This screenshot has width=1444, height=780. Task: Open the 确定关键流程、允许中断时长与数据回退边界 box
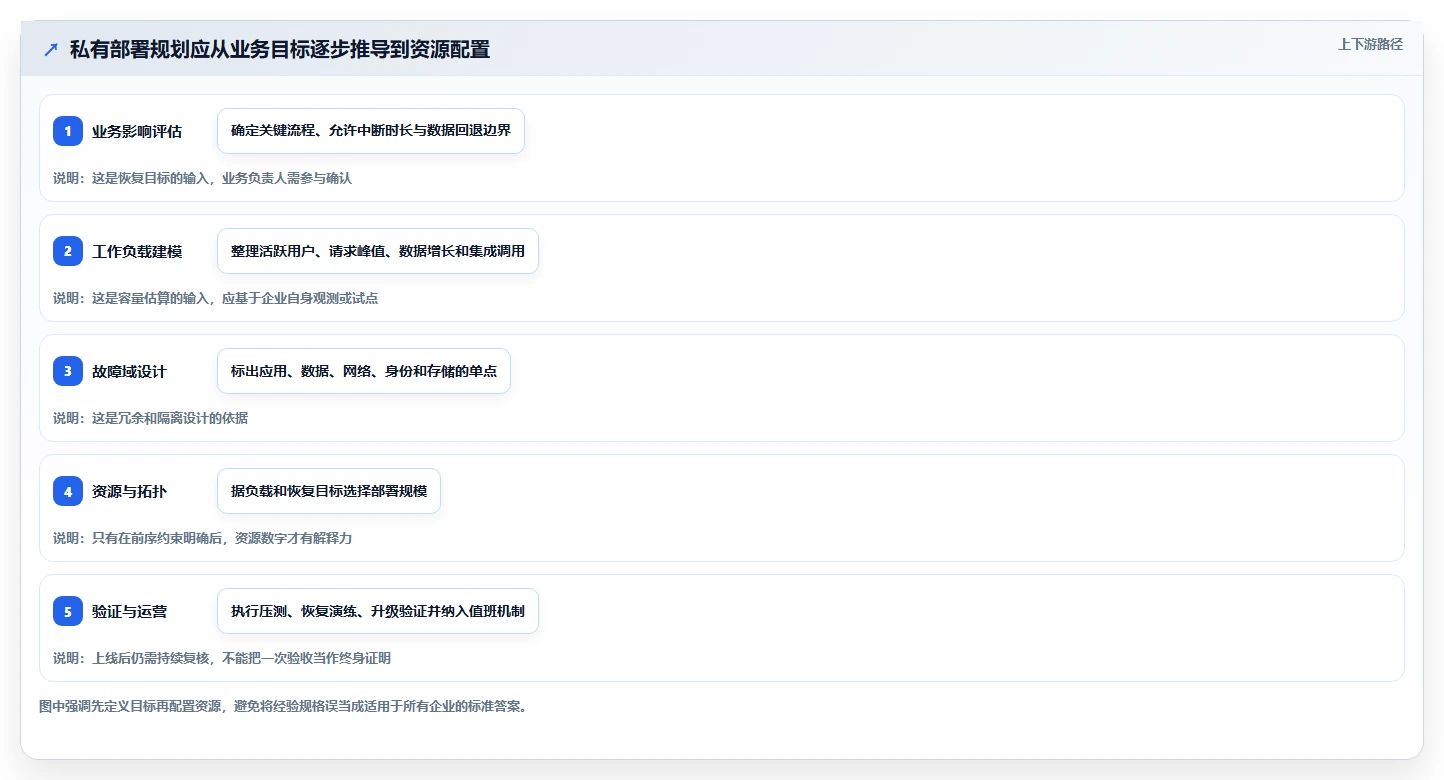point(371,131)
